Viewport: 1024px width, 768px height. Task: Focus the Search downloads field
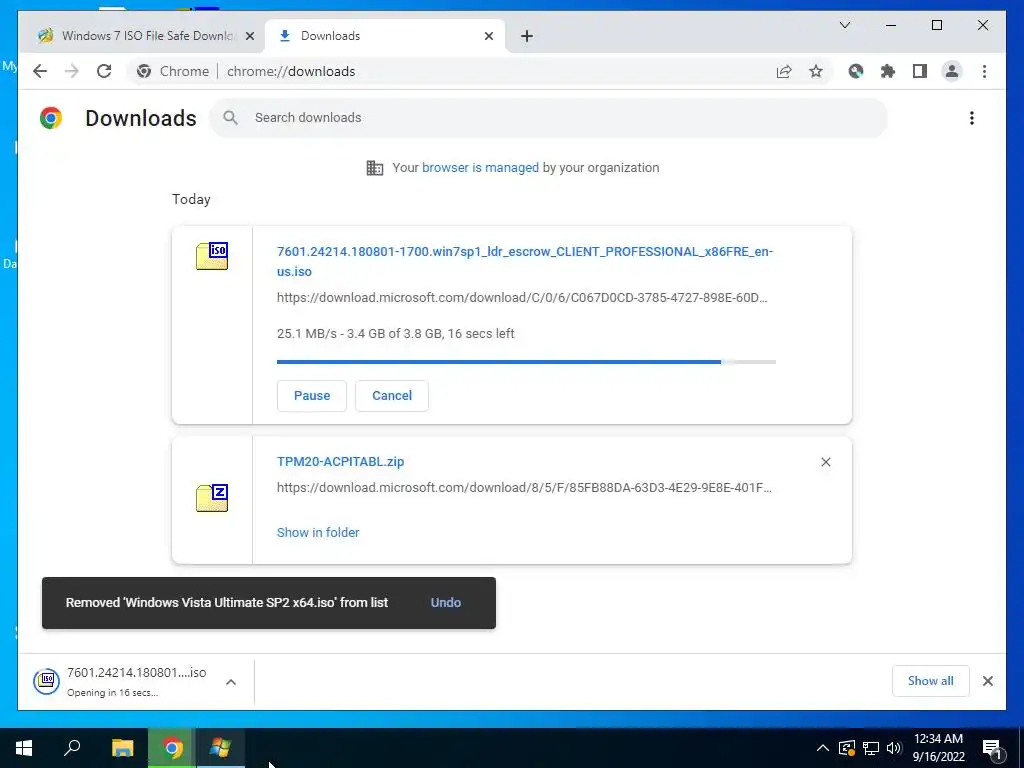click(549, 118)
